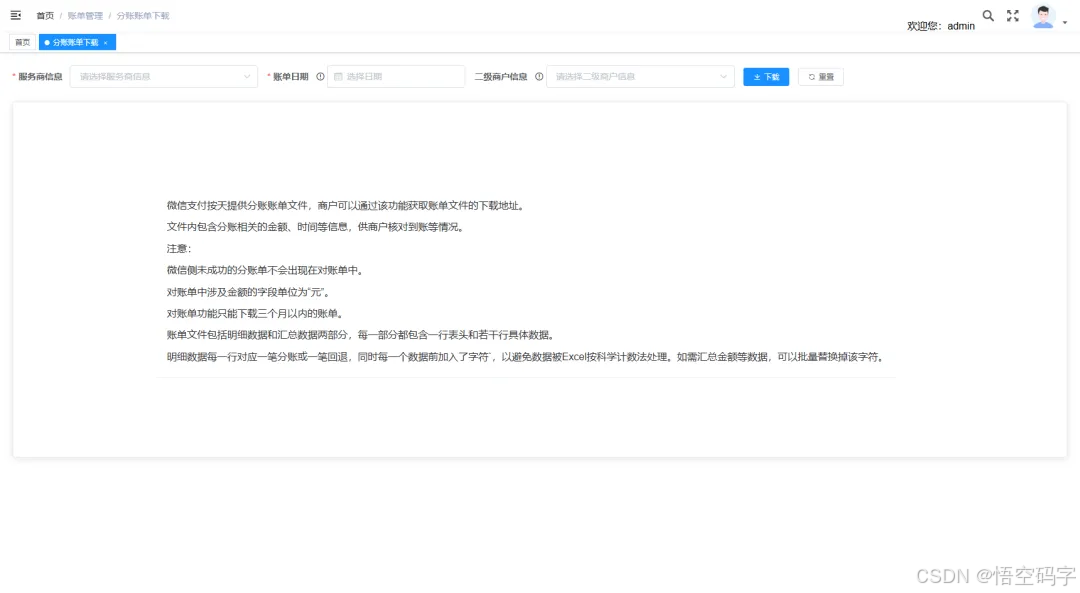Image resolution: width=1080 pixels, height=593 pixels.
Task: Click the line about 字段单位为“元”
Action: tap(250, 292)
